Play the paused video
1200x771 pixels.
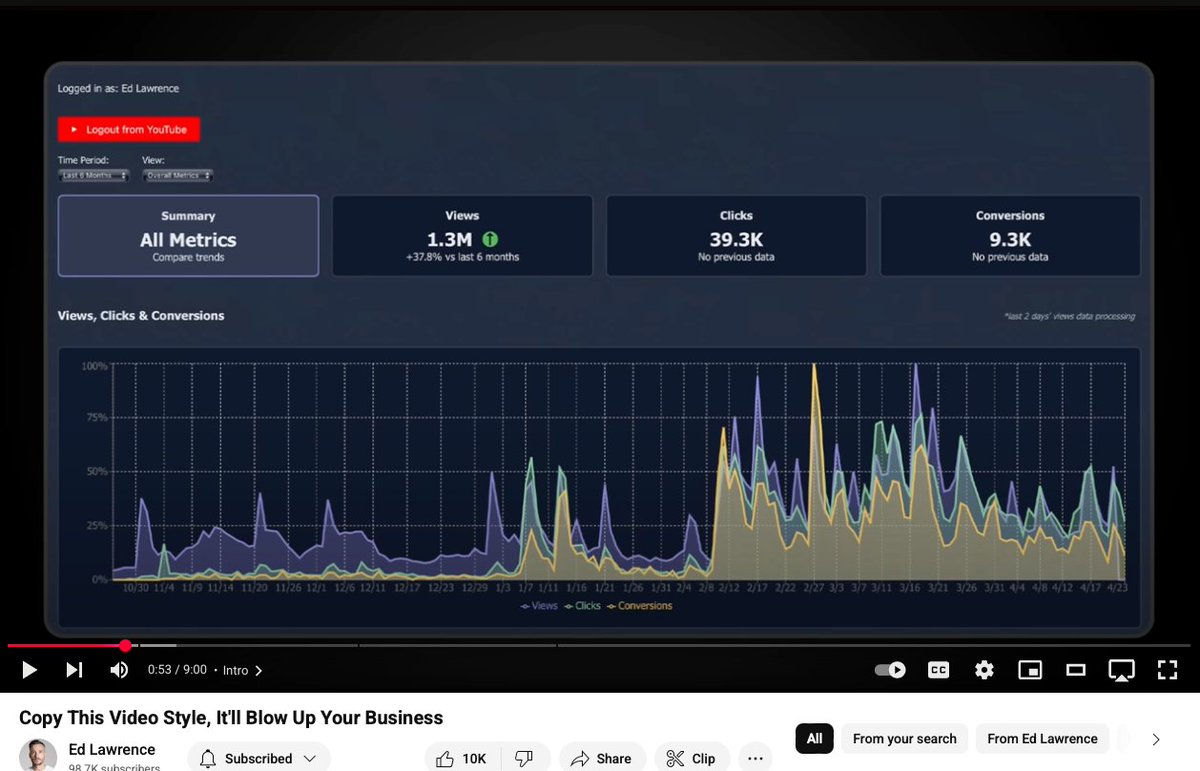(x=29, y=670)
